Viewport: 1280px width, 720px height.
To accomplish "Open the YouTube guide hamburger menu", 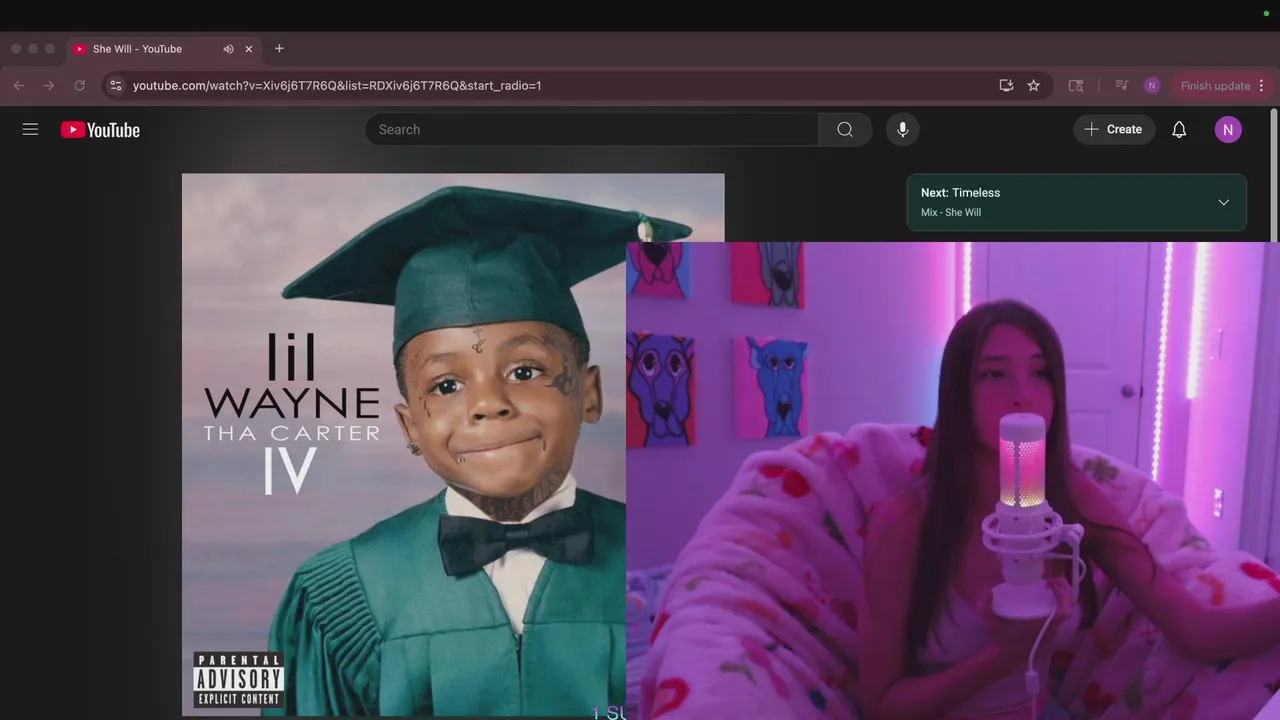I will pyautogui.click(x=30, y=129).
